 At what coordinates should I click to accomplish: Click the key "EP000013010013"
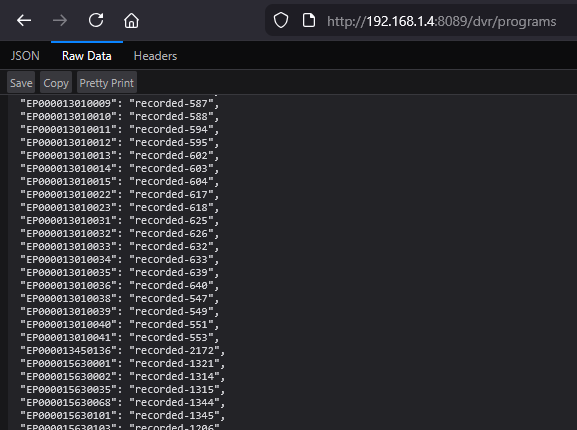(x=68, y=156)
